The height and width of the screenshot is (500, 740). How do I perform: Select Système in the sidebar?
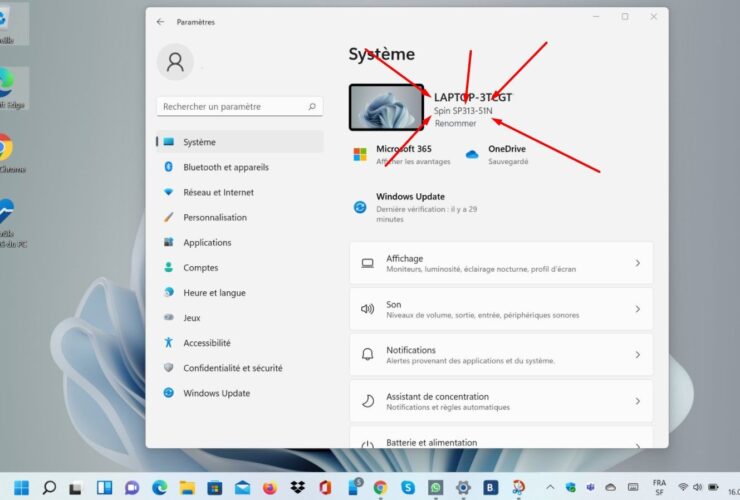tap(240, 142)
